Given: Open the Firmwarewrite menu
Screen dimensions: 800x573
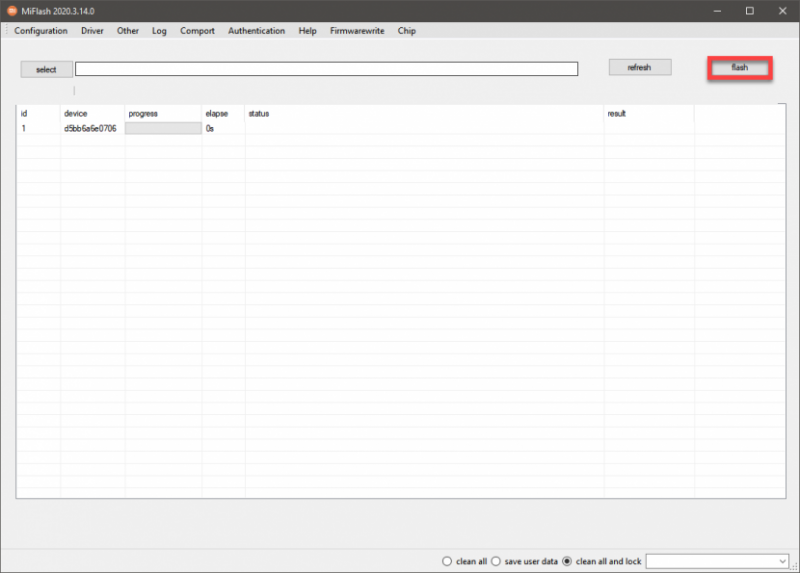Looking at the screenshot, I should pyautogui.click(x=357, y=31).
